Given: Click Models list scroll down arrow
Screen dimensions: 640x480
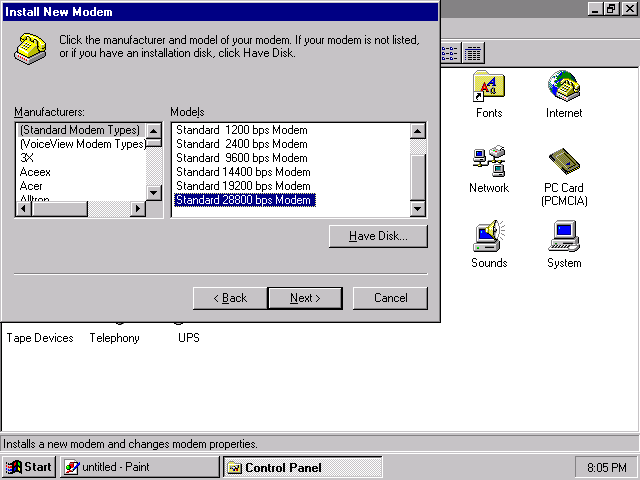Looking at the screenshot, I should pyautogui.click(x=418, y=209).
